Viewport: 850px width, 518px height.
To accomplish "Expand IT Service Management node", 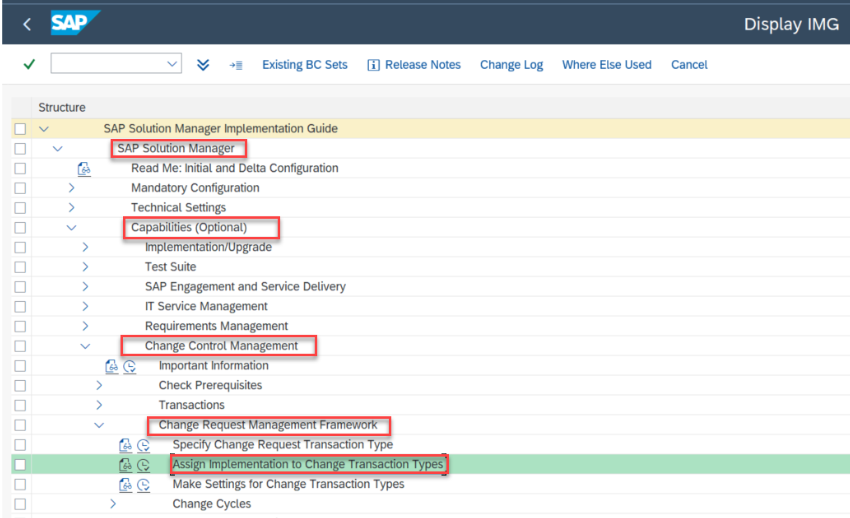I will click(85, 307).
